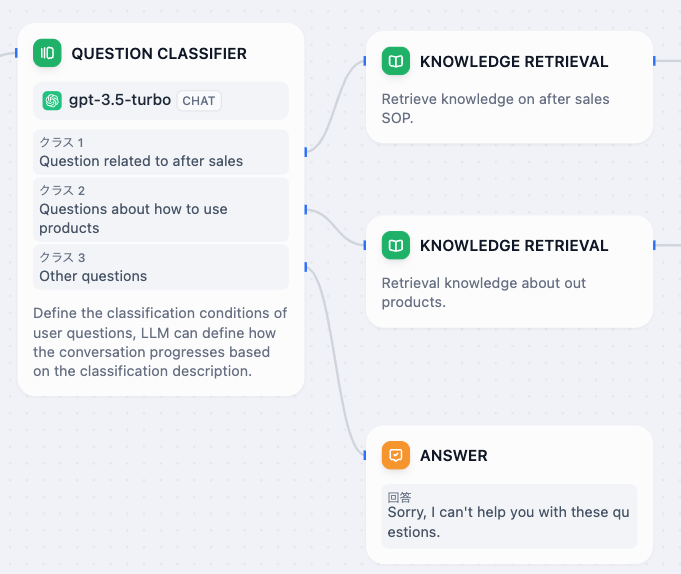Click the input handle of the Answer node
681x574 pixels.
366,456
